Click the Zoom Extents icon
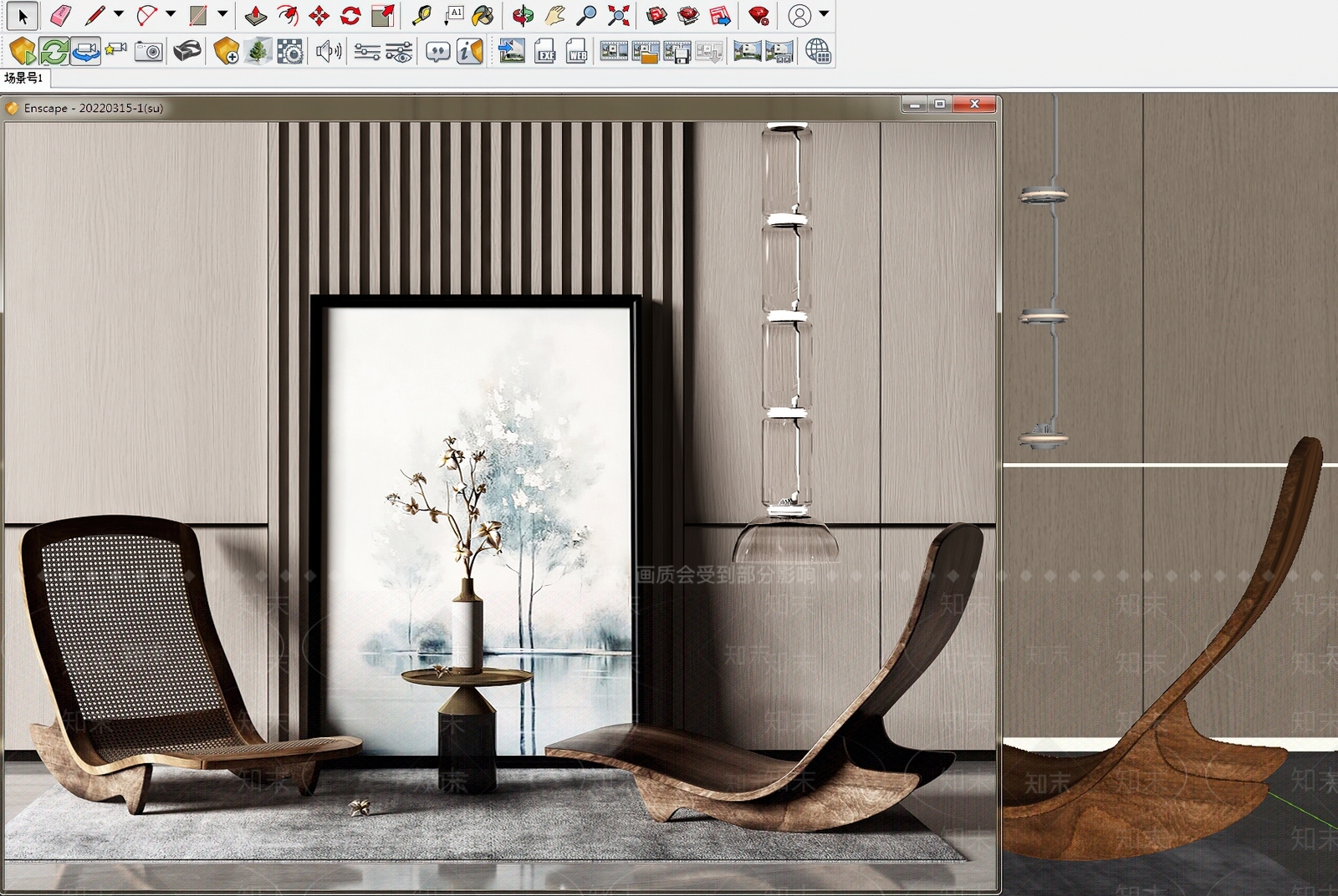Screen dimensions: 1338x896 coord(618,15)
